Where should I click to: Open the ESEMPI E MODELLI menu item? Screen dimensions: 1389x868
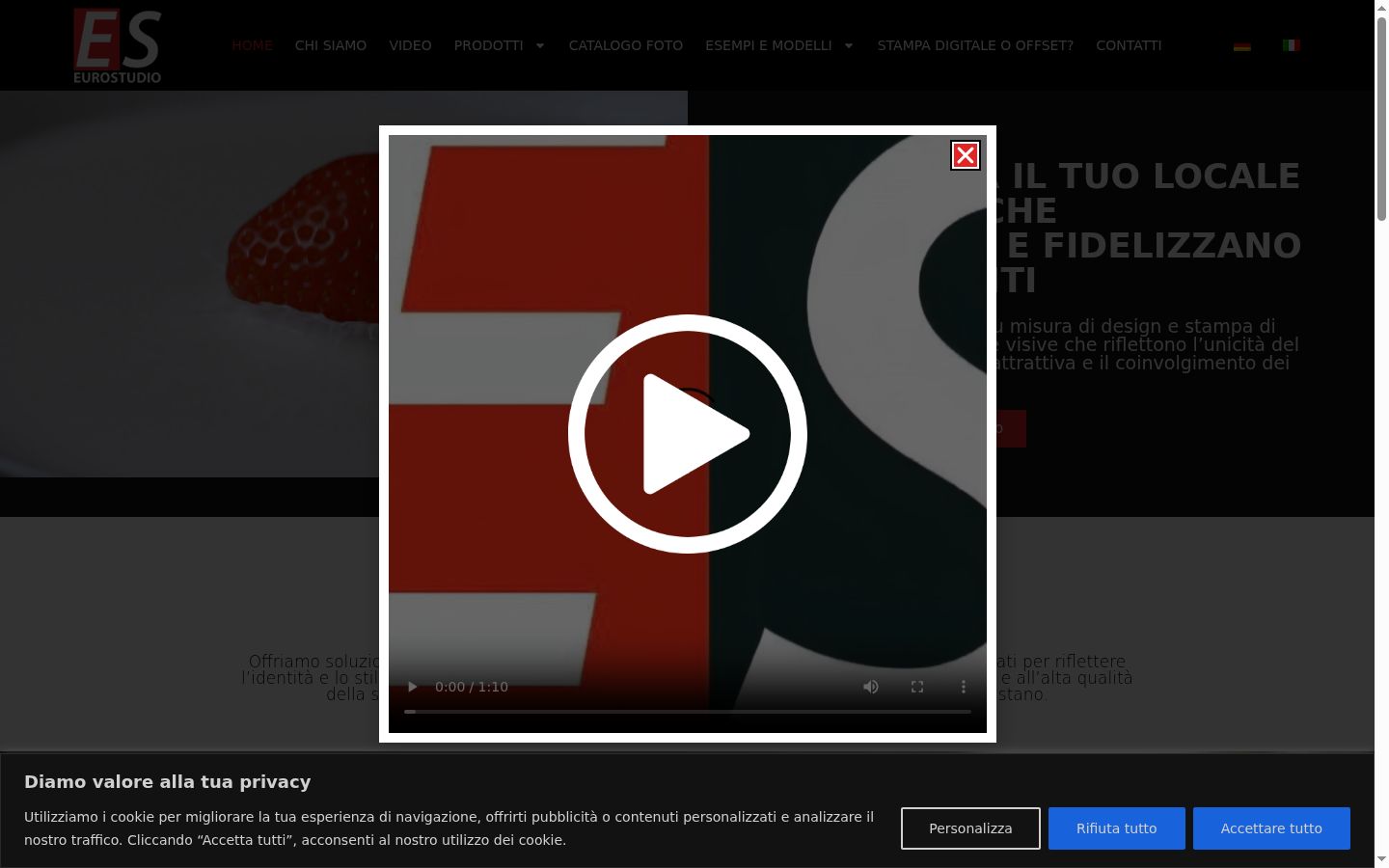[769, 45]
